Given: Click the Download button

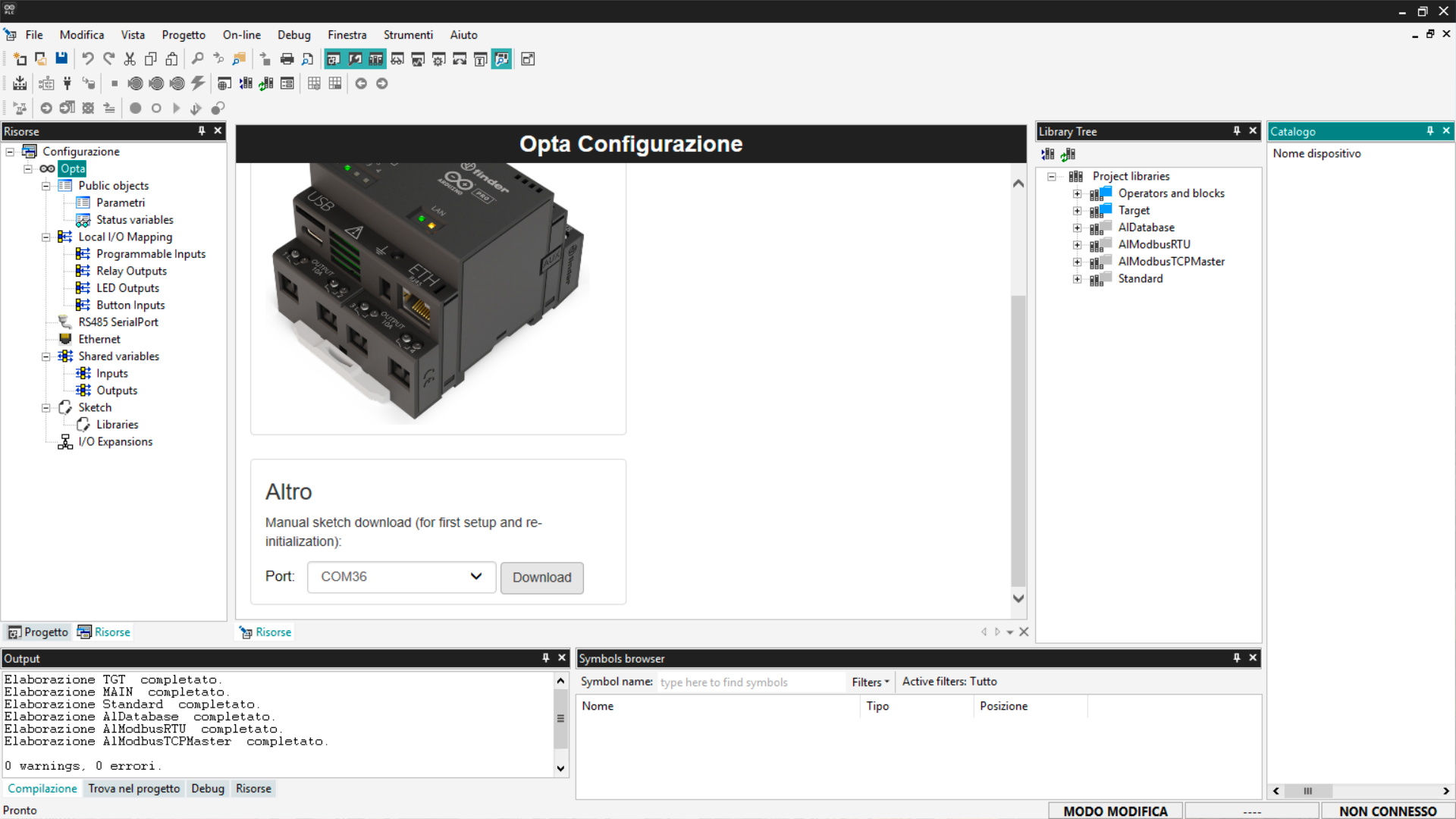Looking at the screenshot, I should point(541,578).
